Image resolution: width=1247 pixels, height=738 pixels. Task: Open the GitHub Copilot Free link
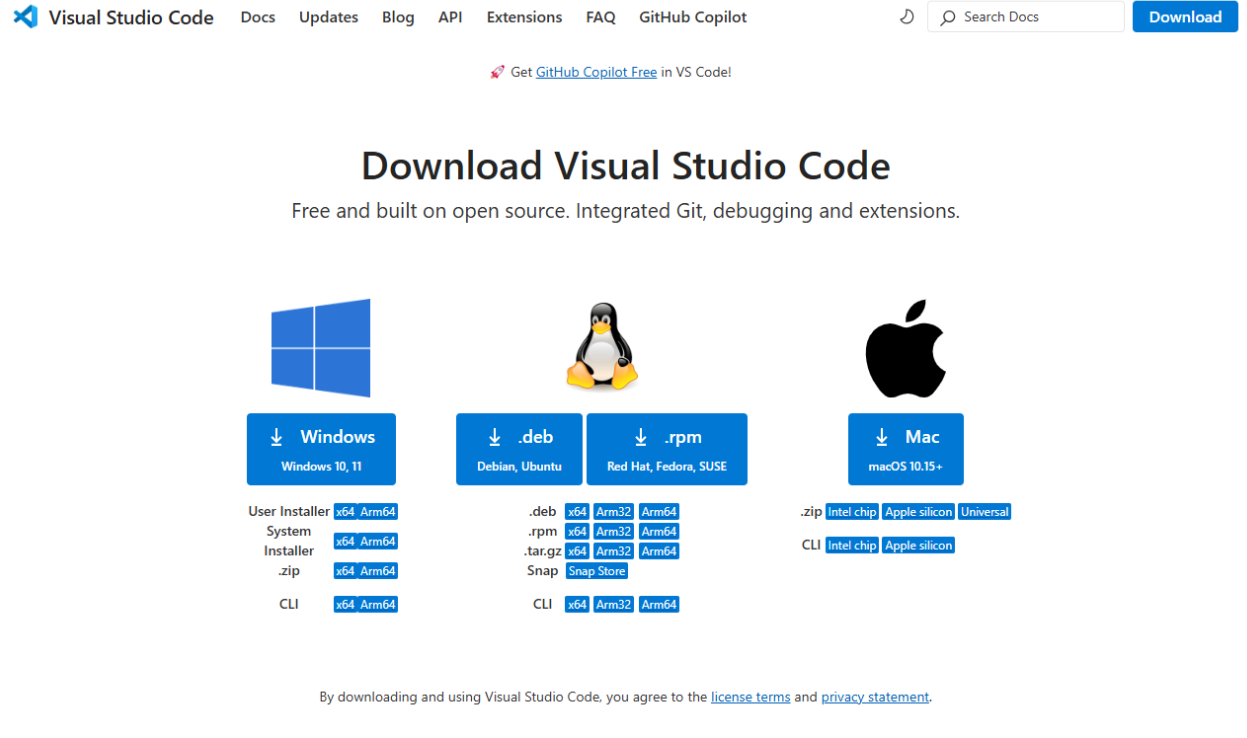pyautogui.click(x=597, y=72)
